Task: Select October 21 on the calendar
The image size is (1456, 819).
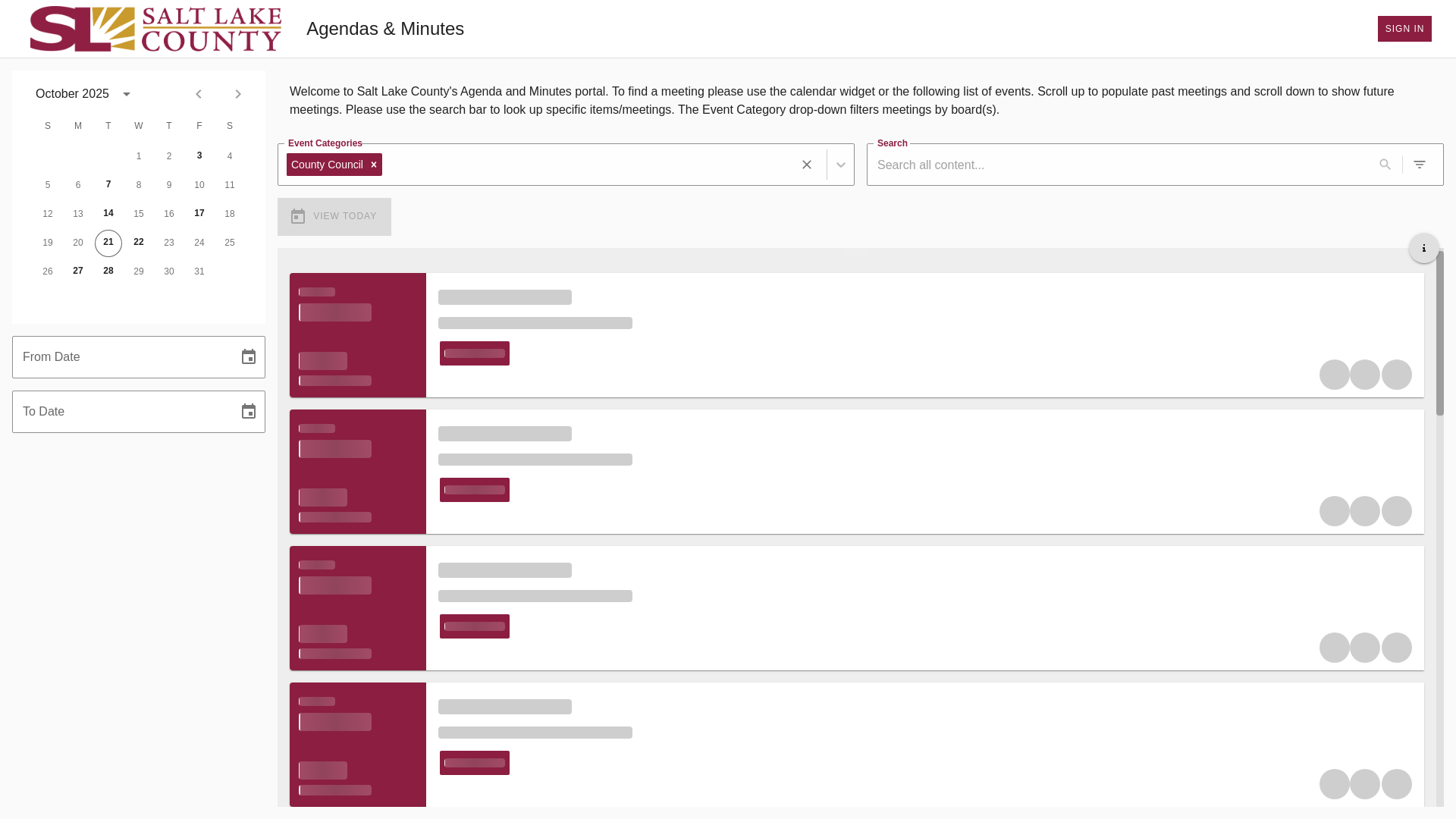Action: 108,243
